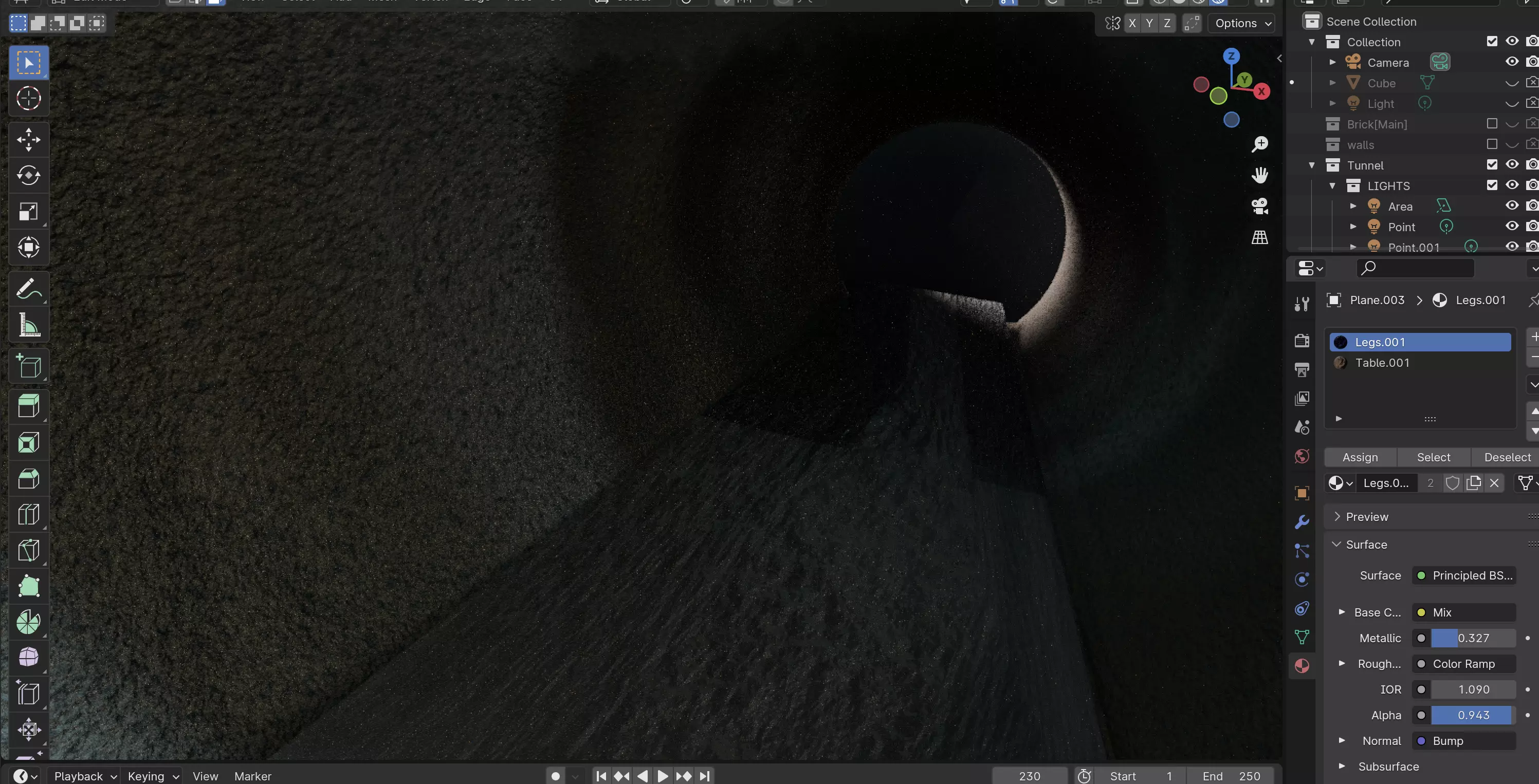Select the Shrink/Fatten tool
Image resolution: width=1539 pixels, height=784 pixels.
coord(29,730)
